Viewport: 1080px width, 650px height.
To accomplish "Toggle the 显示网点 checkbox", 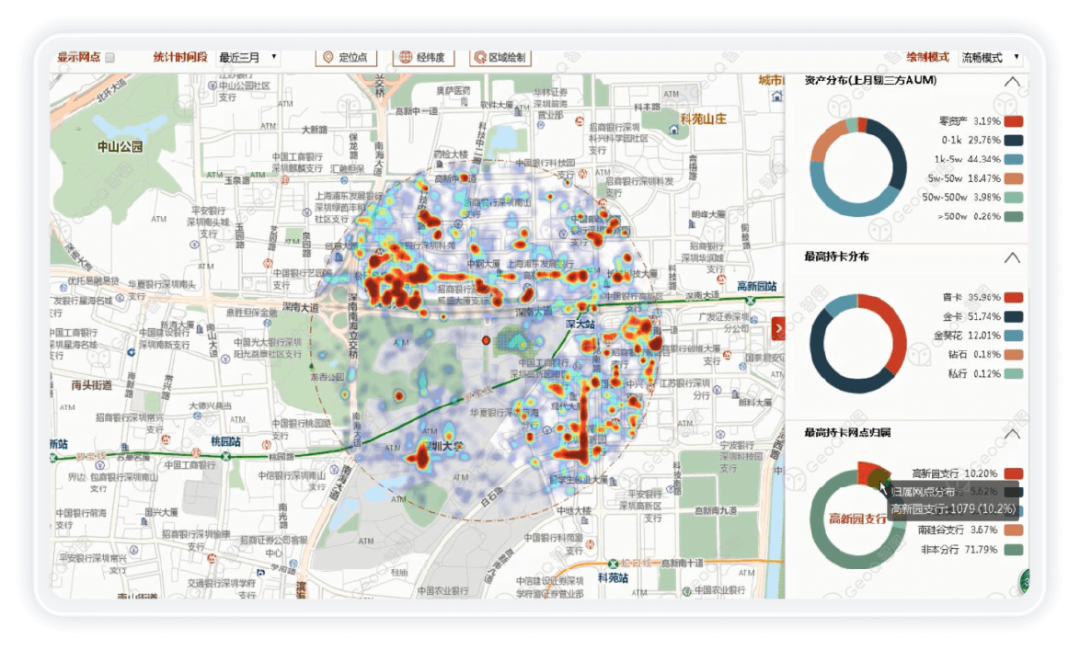I will pos(111,58).
